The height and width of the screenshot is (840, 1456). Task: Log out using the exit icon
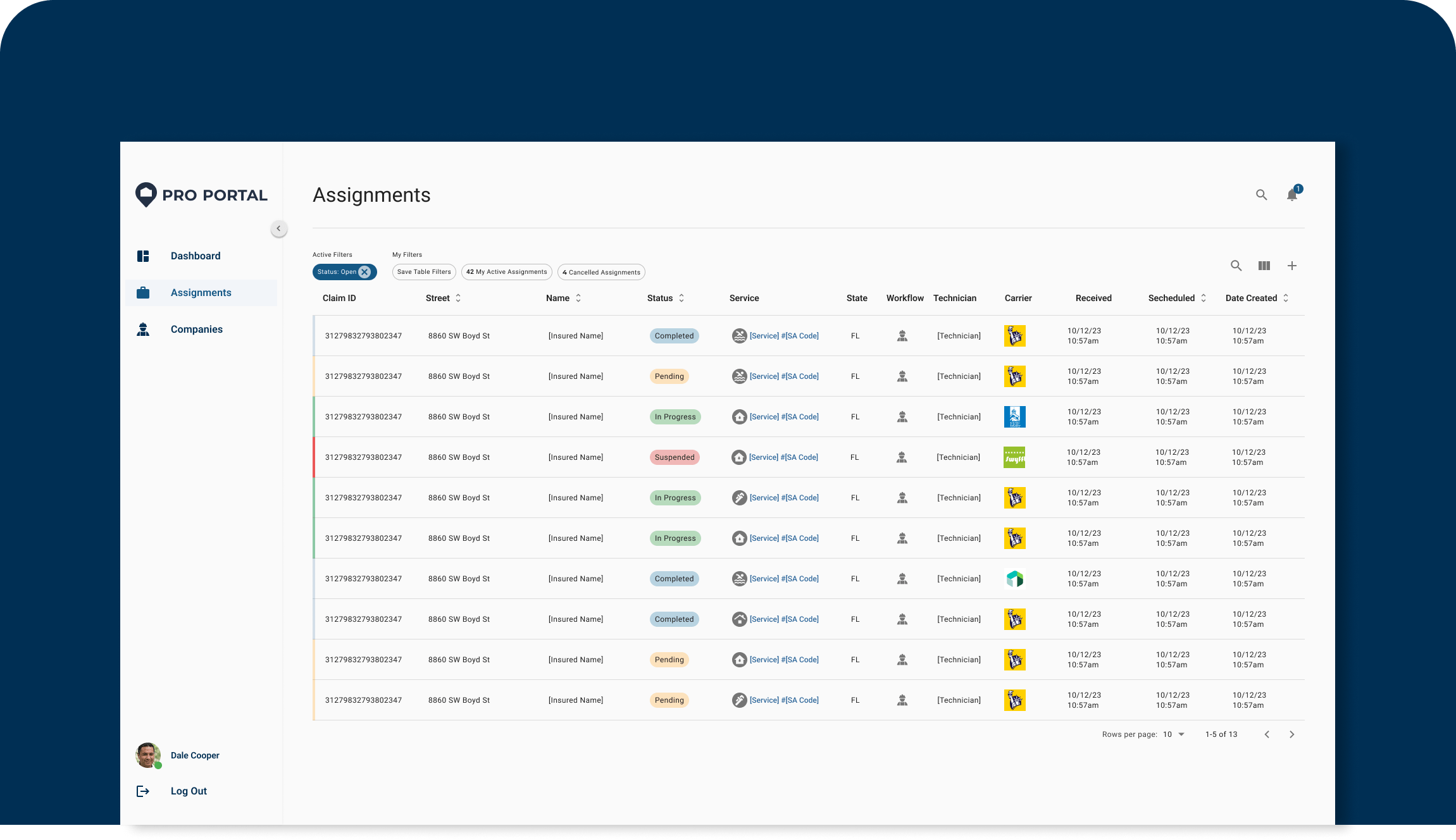point(143,791)
